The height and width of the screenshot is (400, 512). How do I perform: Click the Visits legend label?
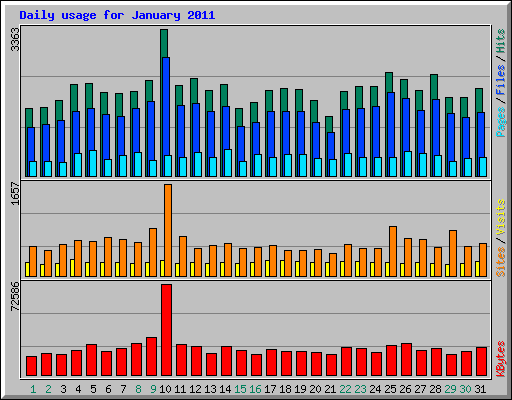point(501,218)
